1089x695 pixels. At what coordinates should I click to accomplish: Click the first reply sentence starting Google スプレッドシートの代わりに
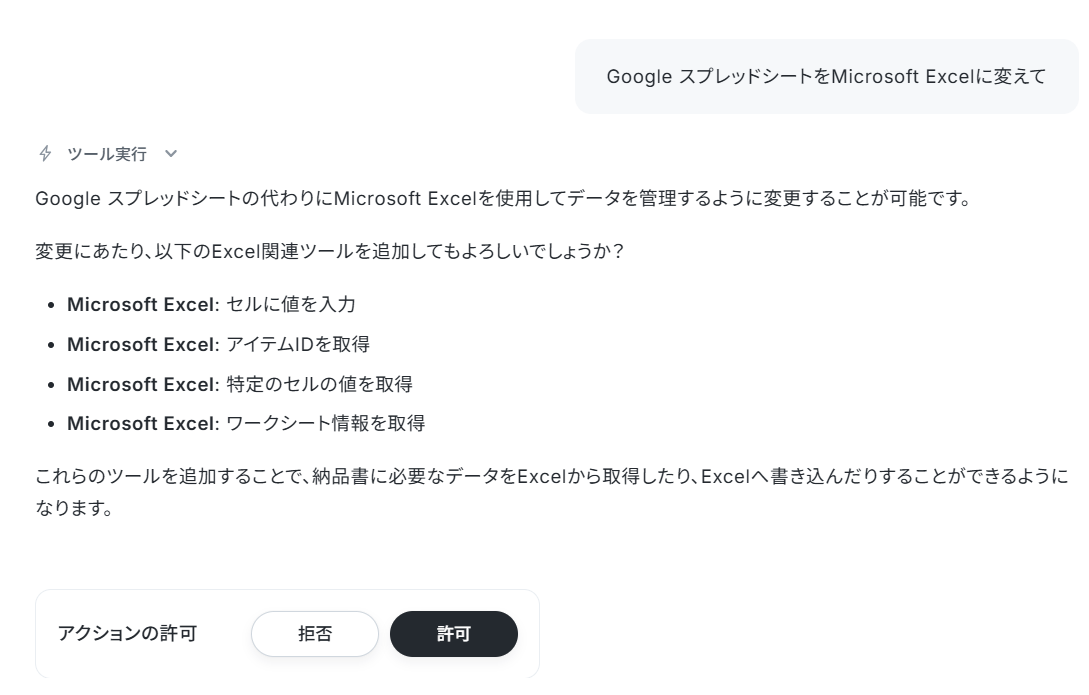click(504, 199)
